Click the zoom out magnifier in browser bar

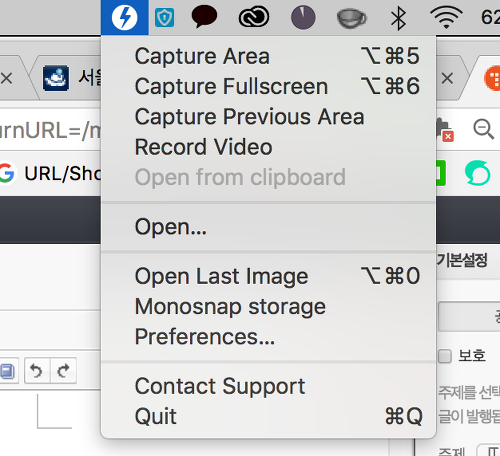pyautogui.click(x=483, y=129)
